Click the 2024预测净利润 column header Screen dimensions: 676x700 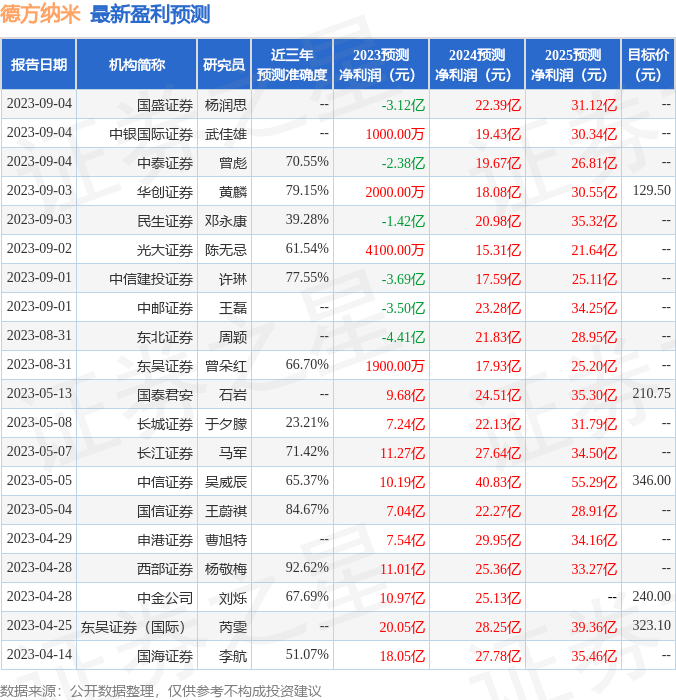coord(477,65)
